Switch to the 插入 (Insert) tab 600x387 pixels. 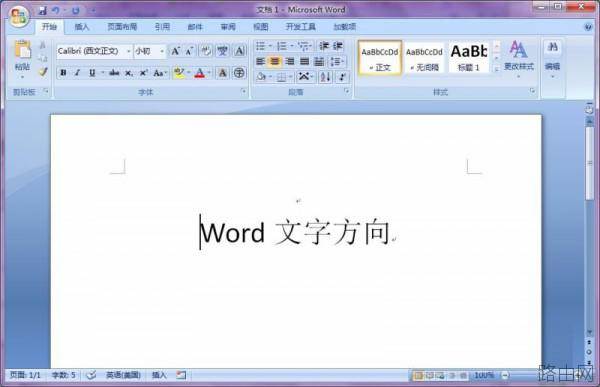82,27
